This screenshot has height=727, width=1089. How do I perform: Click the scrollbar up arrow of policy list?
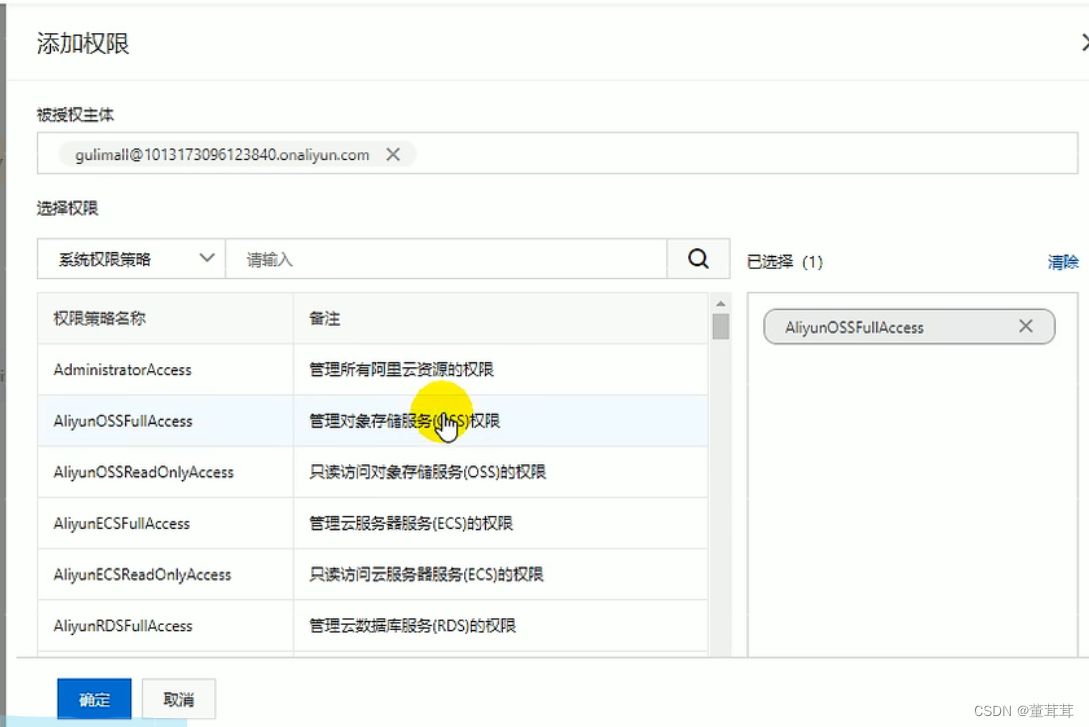tap(720, 303)
